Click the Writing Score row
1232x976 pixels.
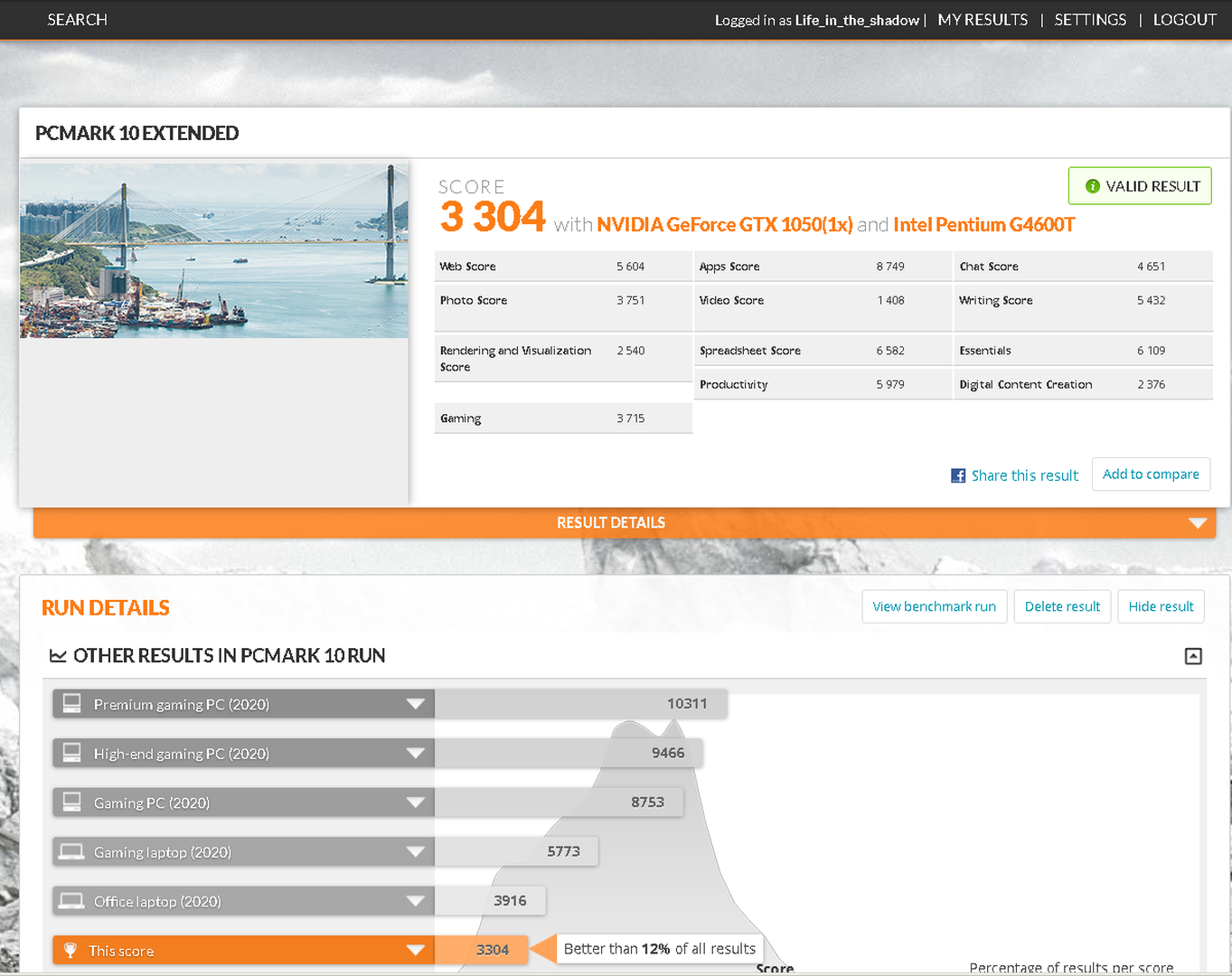click(x=1083, y=308)
